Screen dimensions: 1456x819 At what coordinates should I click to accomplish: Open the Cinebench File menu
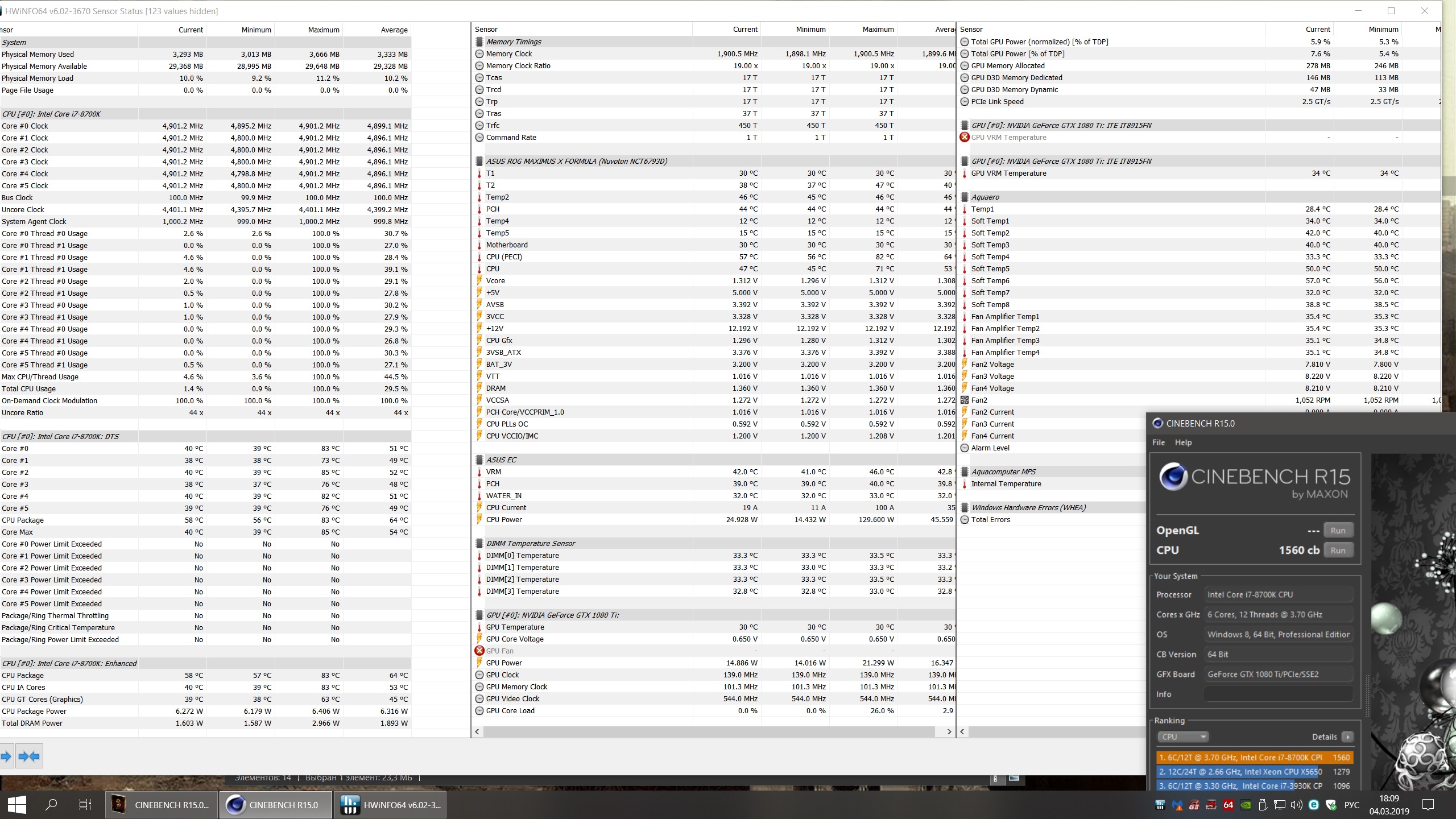1158,442
